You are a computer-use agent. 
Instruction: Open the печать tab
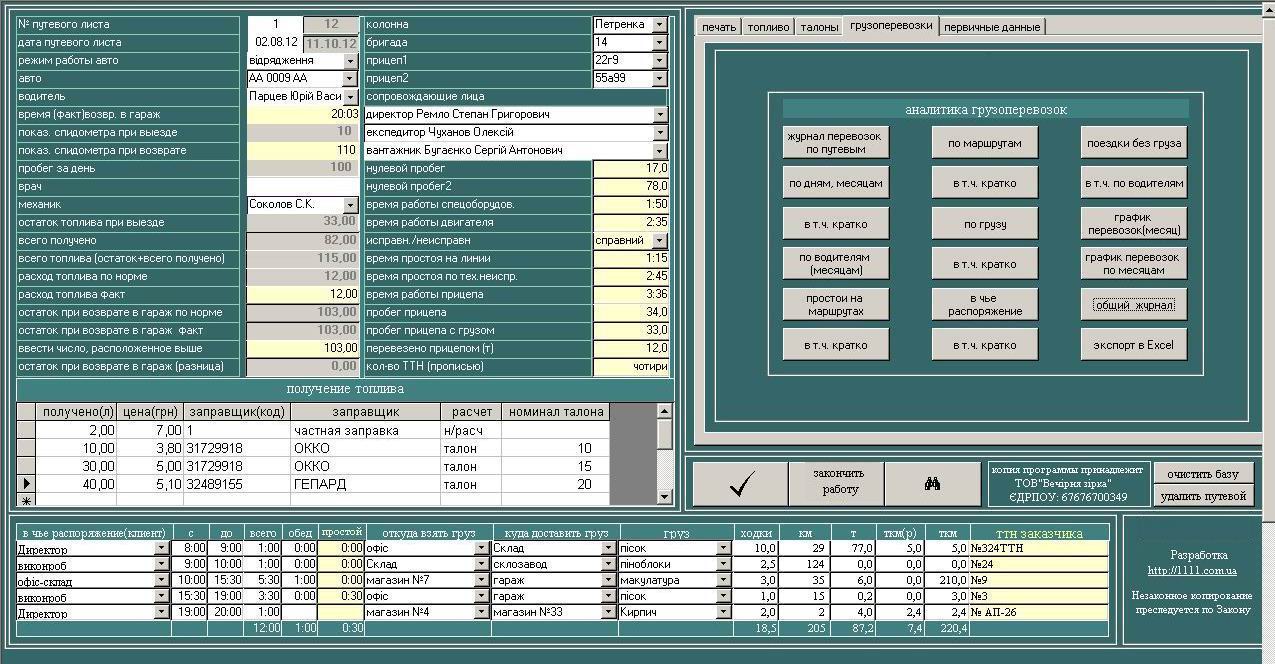pyautogui.click(x=719, y=27)
